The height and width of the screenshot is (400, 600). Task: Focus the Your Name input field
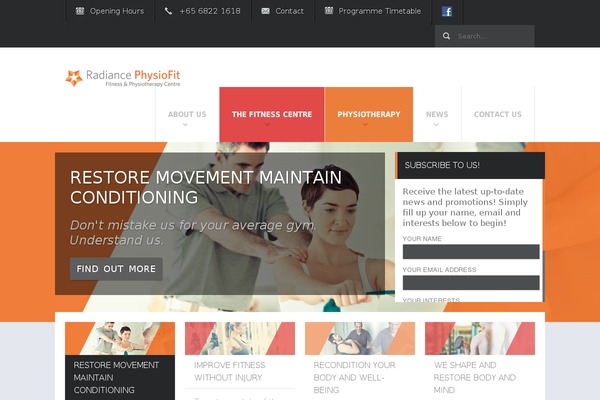(x=471, y=252)
